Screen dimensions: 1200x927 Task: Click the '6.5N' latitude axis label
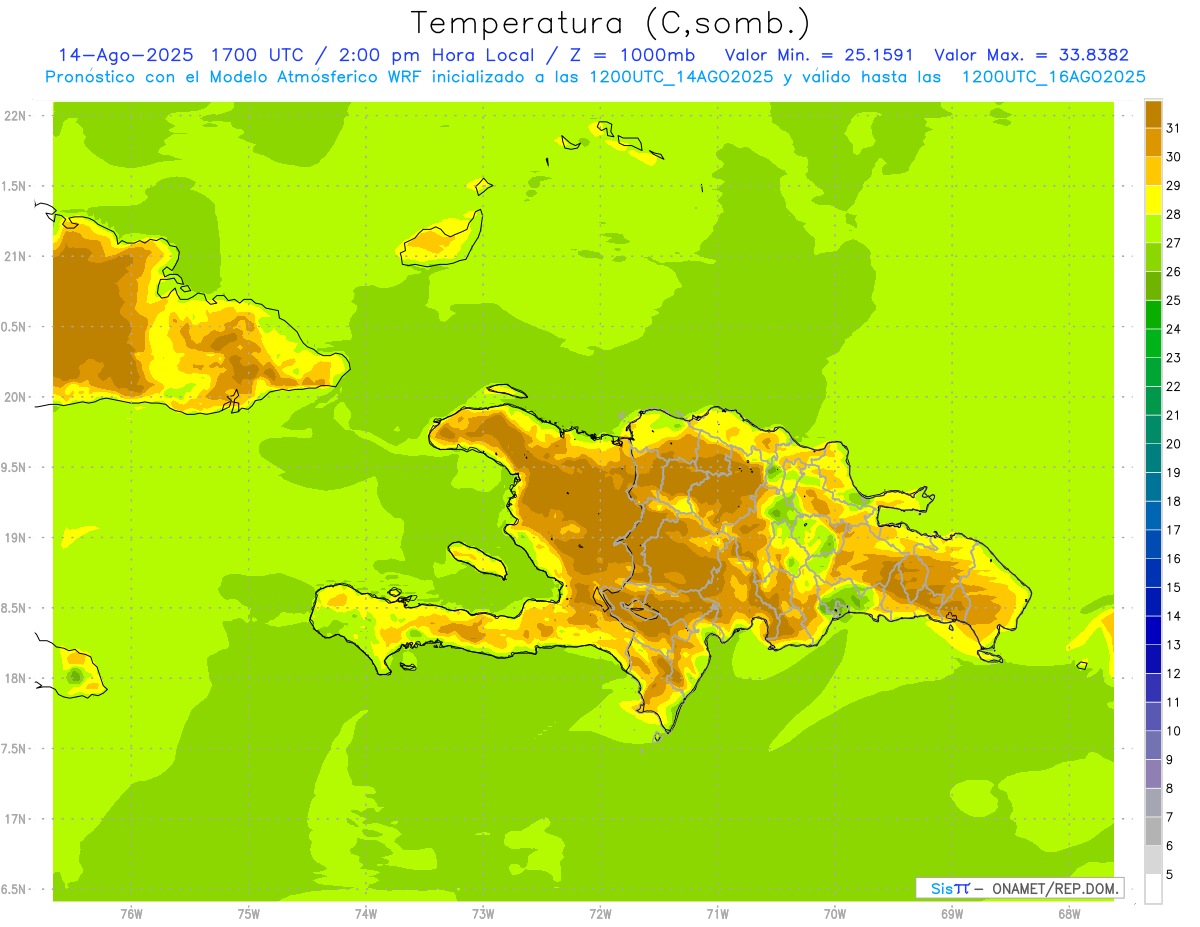tap(15, 889)
